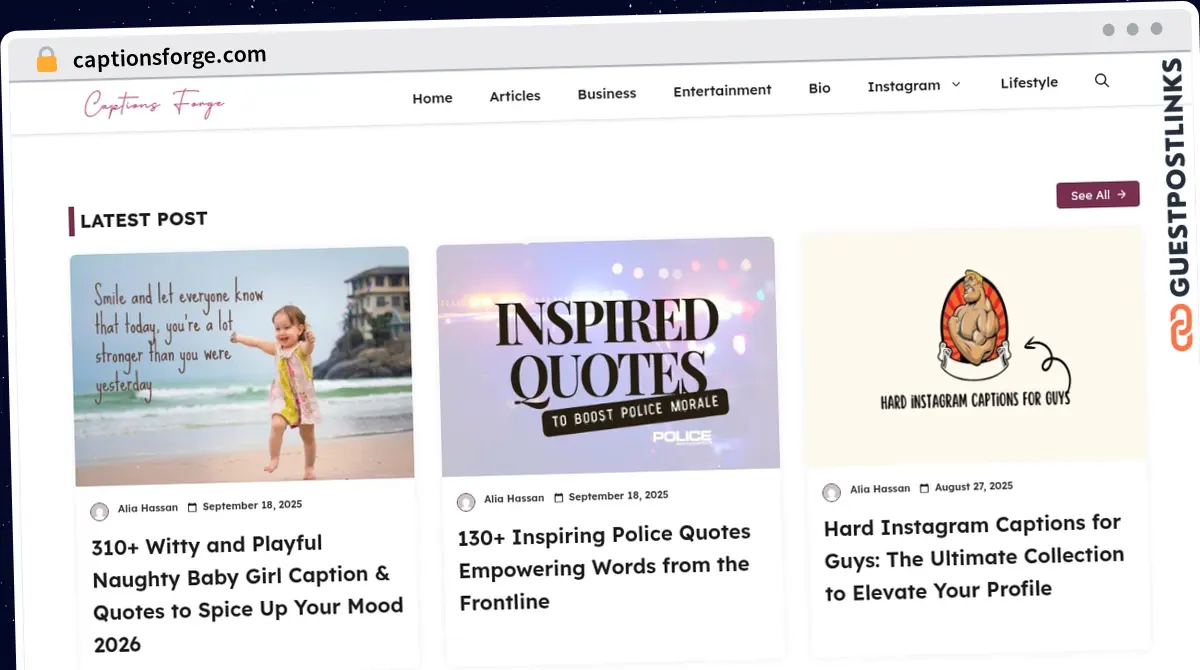Image resolution: width=1200 pixels, height=670 pixels.
Task: Click the arrow icon inside the See All button
Action: (x=1121, y=195)
